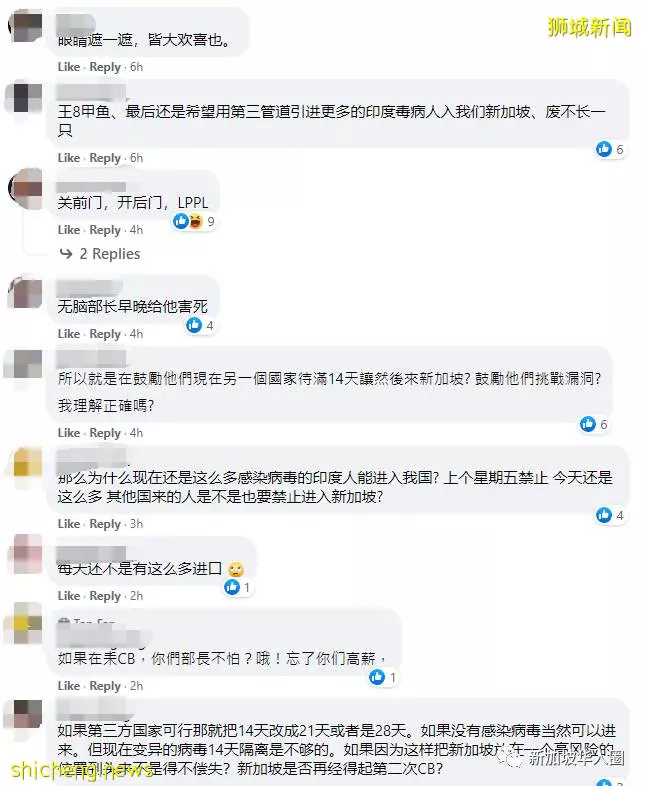This screenshot has height=786, width=645.
Task: Reply to the 王8甲鱼 comment
Action: pyautogui.click(x=105, y=158)
